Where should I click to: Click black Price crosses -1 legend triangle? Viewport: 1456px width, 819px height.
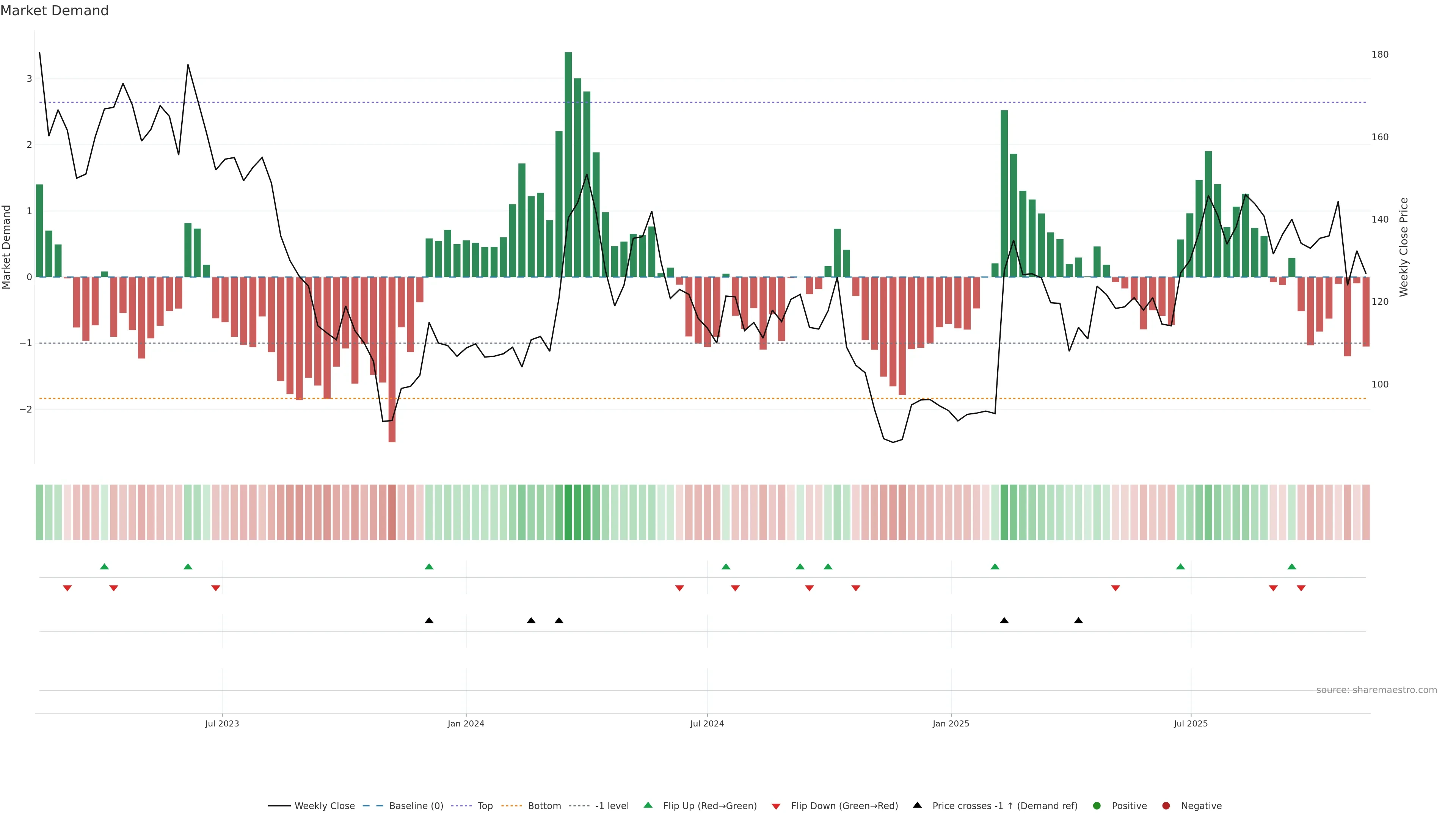coord(917,805)
